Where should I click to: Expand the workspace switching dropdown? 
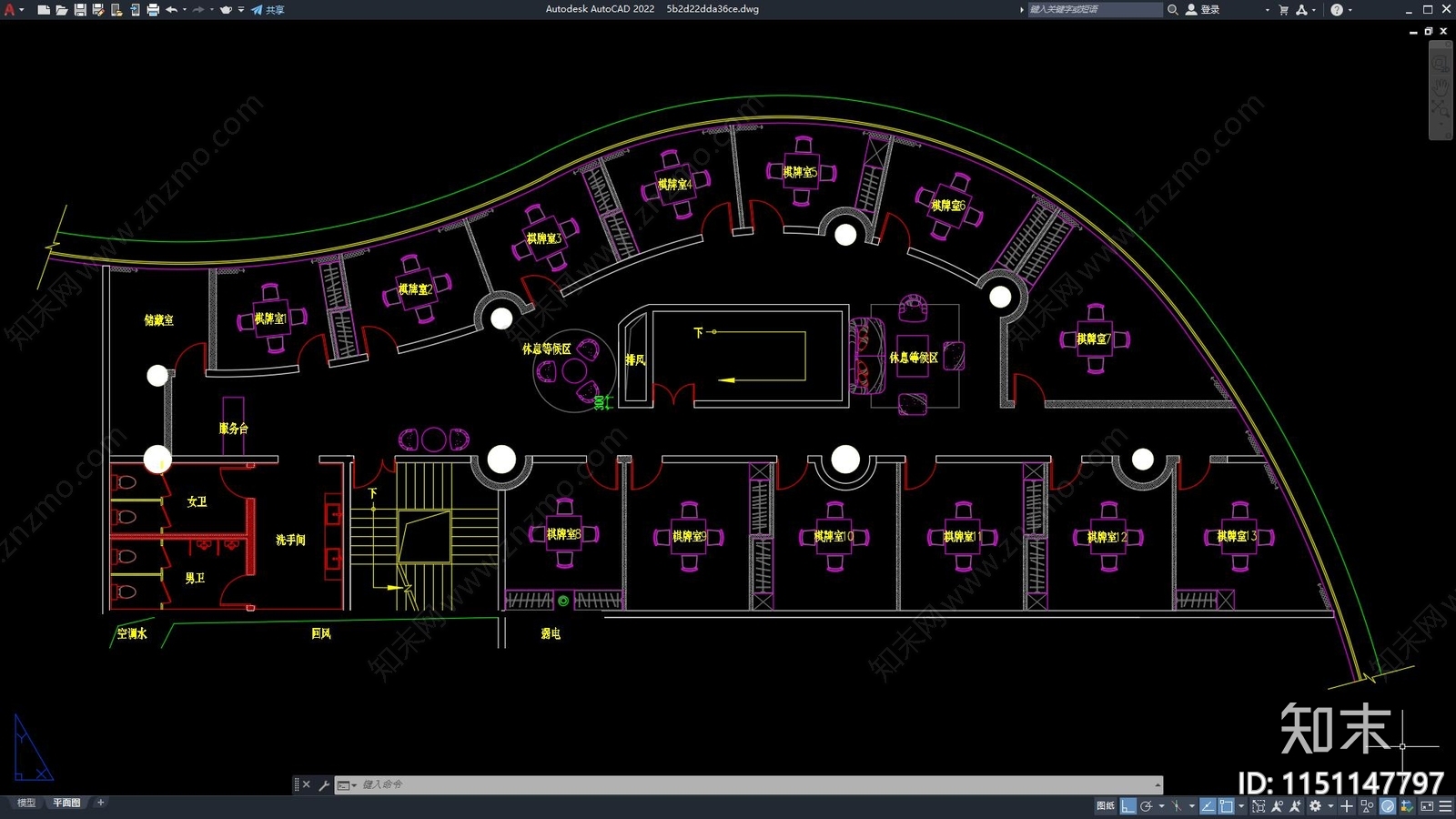pos(1330,805)
